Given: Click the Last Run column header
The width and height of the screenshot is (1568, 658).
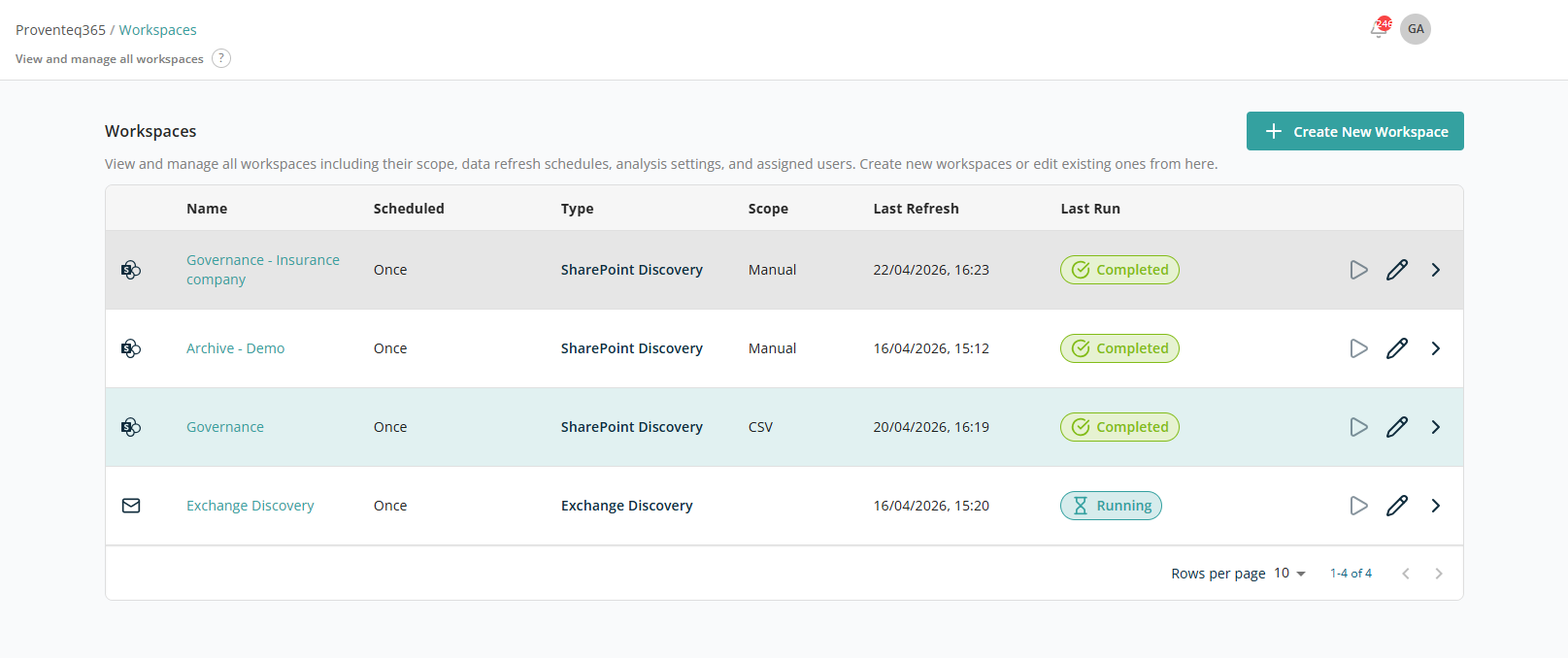Looking at the screenshot, I should 1090,209.
